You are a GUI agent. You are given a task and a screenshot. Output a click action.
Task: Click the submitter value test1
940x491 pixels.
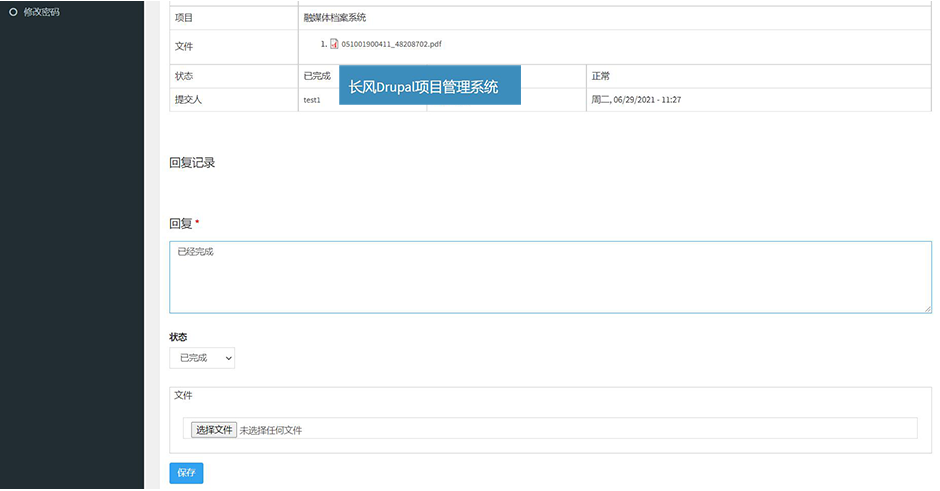[x=312, y=100]
